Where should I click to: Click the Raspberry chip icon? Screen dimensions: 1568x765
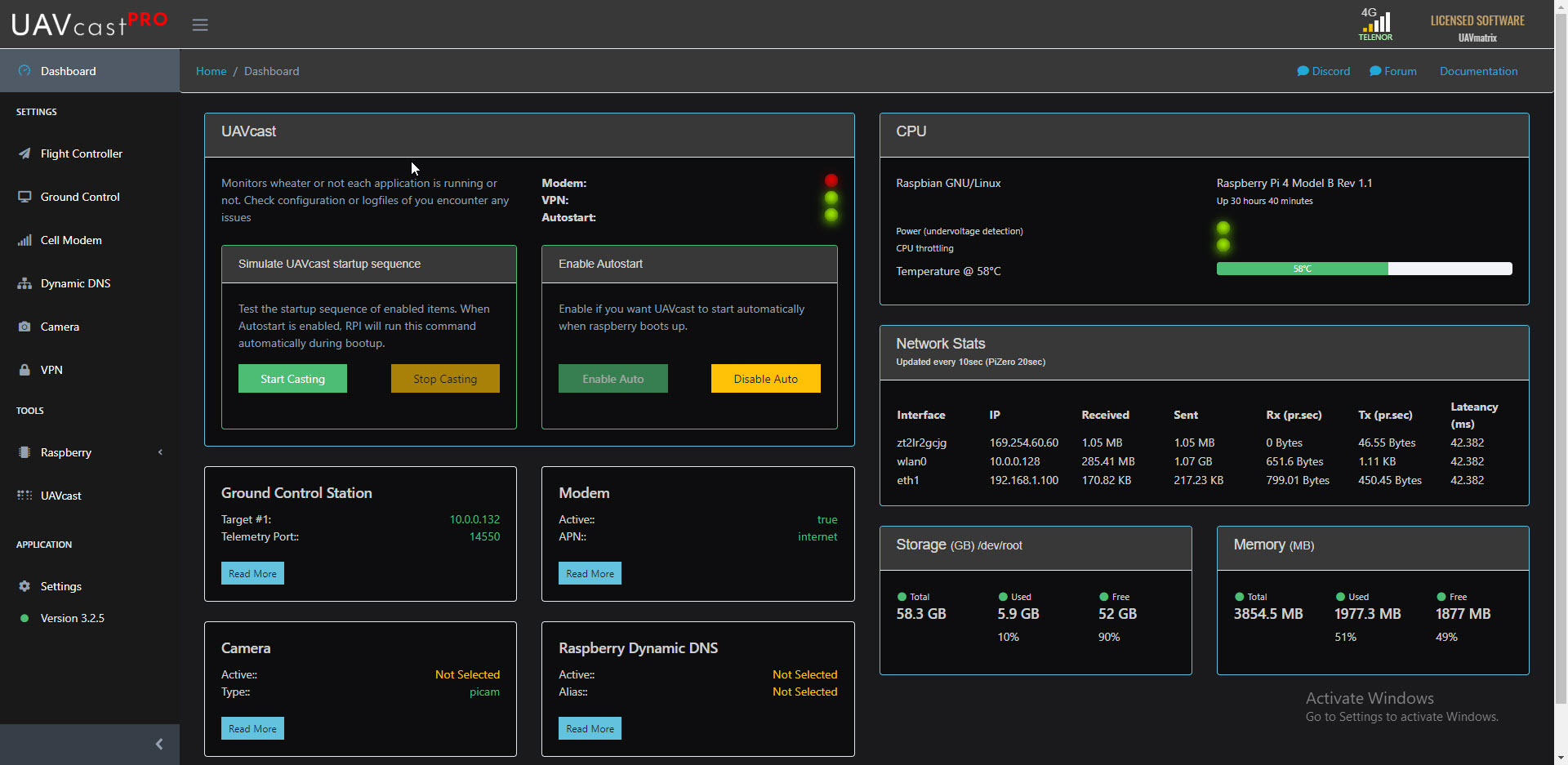pos(24,452)
